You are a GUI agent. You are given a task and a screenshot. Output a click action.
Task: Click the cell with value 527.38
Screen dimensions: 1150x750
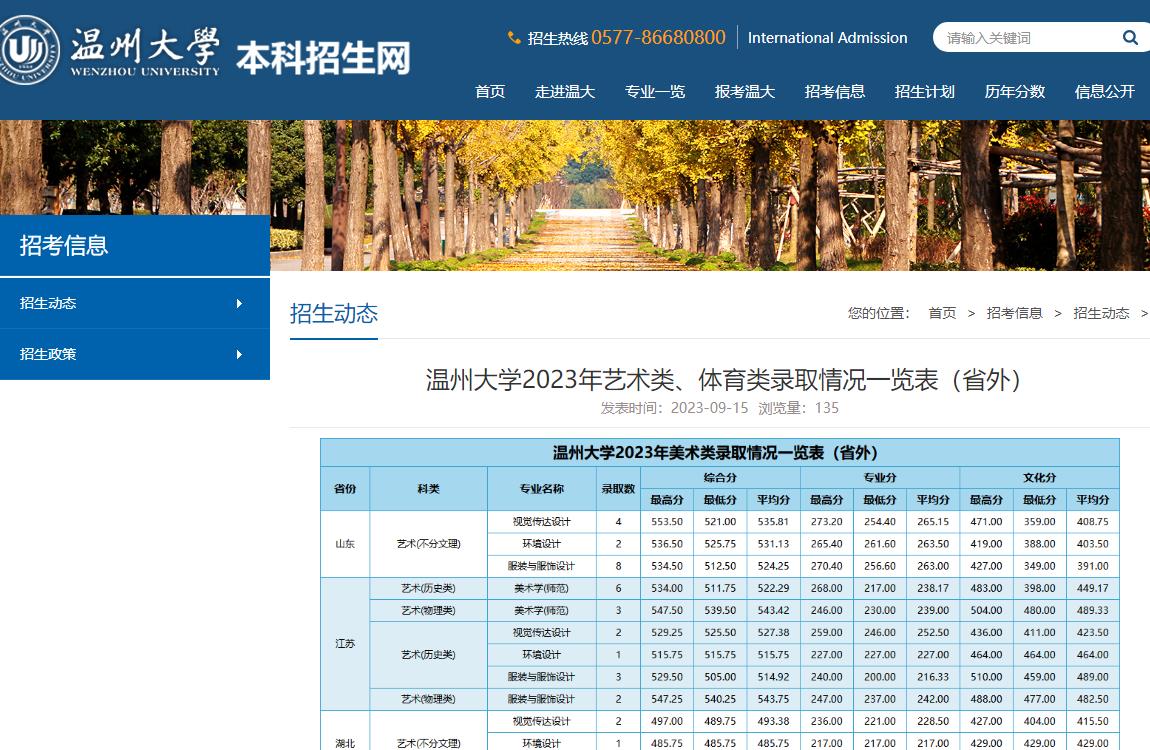pyautogui.click(x=774, y=632)
